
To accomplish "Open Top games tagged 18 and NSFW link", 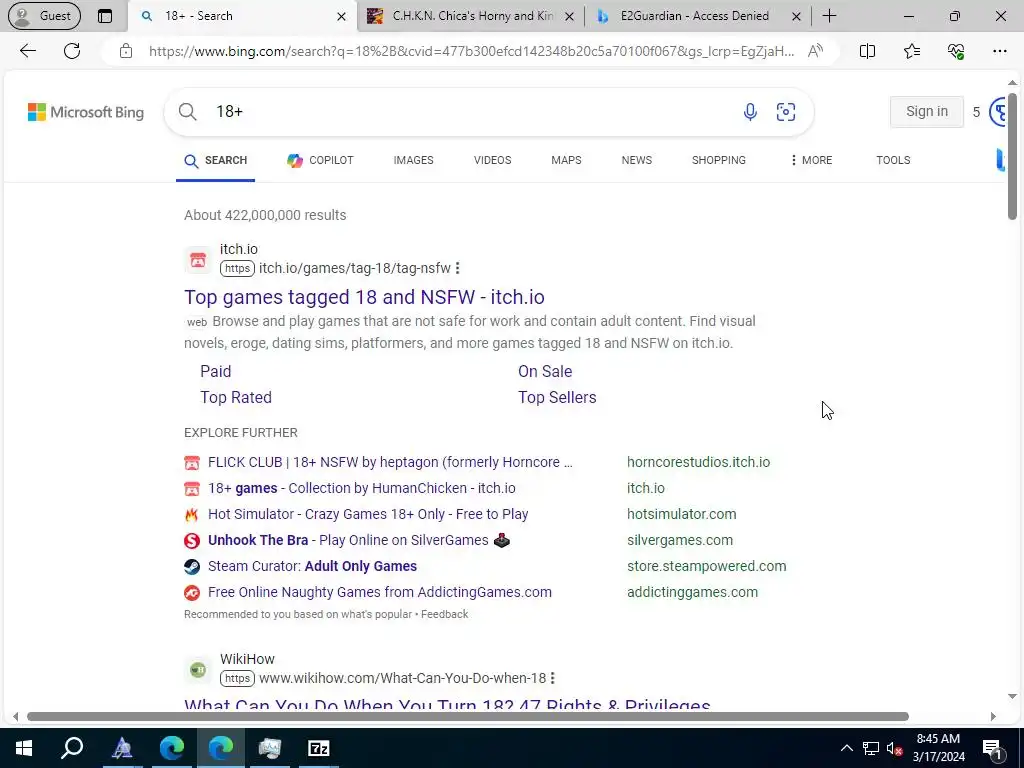I will coord(364,297).
